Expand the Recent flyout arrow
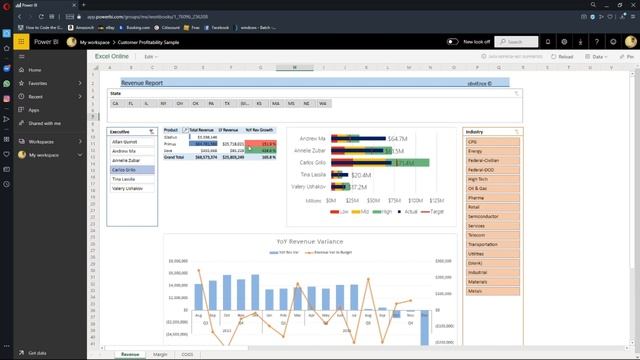This screenshot has height=360, width=640. [x=80, y=97]
